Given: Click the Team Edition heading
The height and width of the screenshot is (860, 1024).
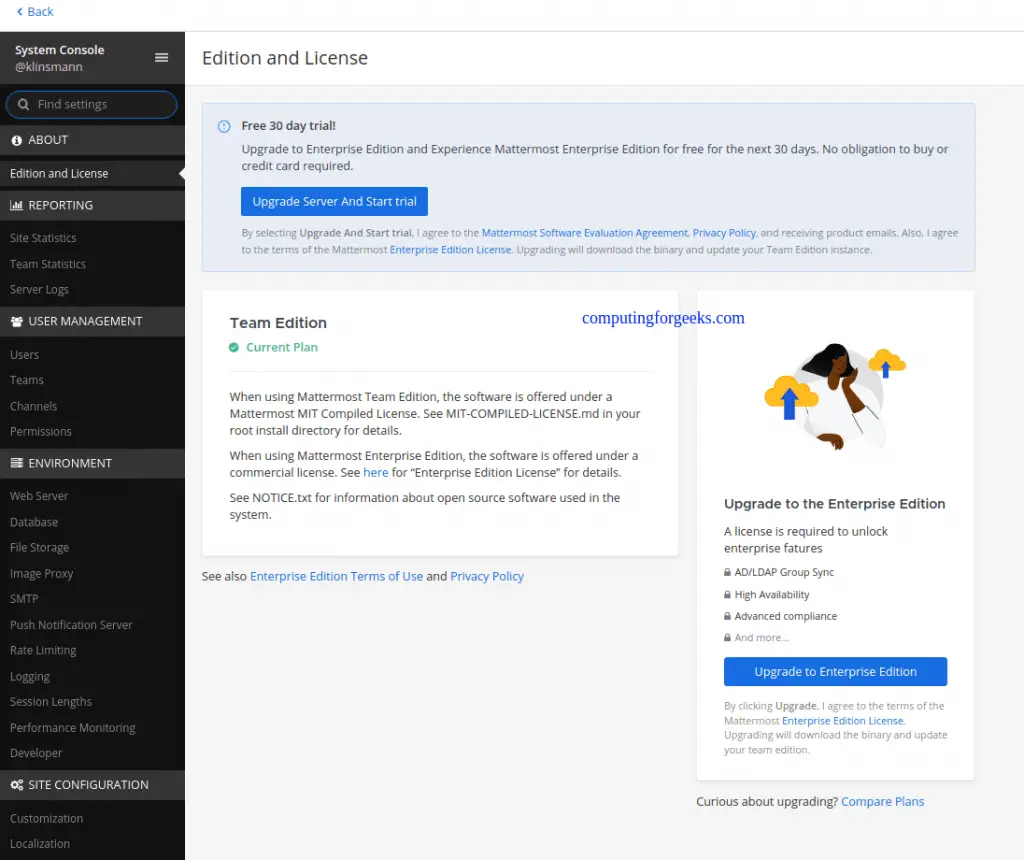Looking at the screenshot, I should (278, 323).
